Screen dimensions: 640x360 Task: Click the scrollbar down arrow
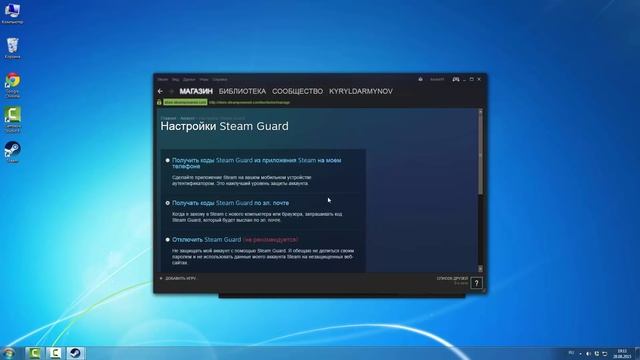pos(480,269)
